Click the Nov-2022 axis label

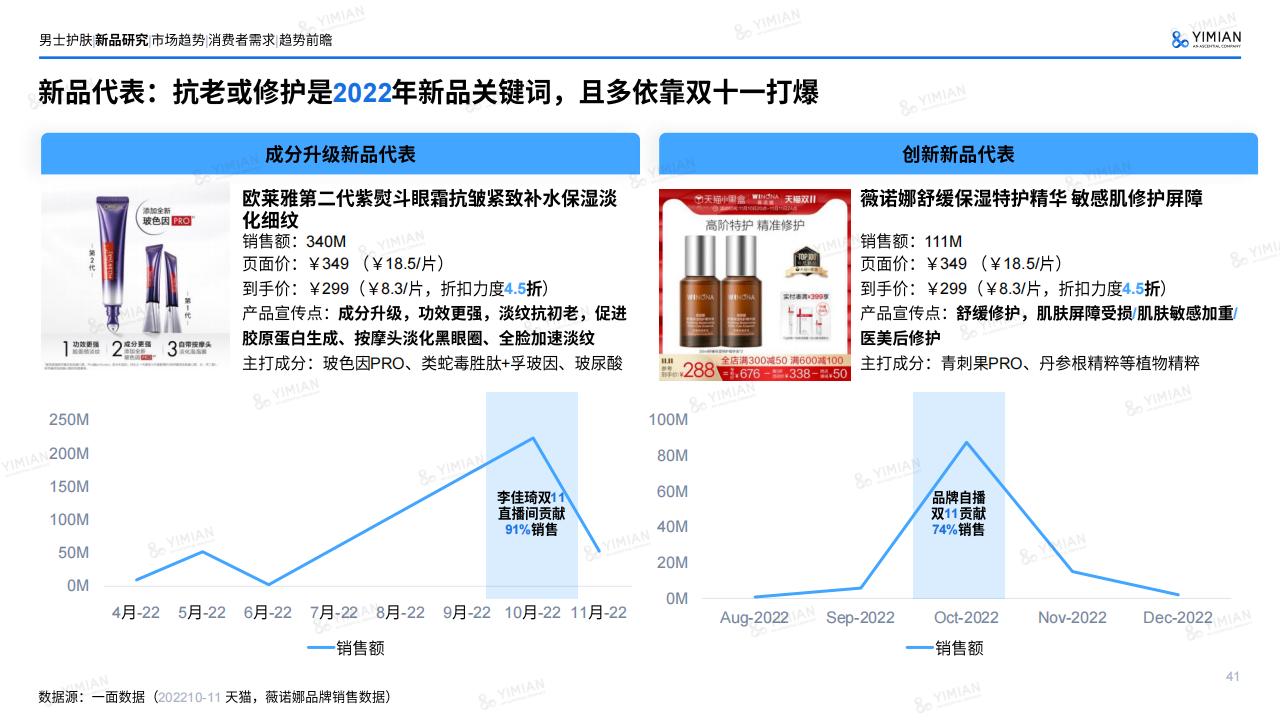click(1072, 617)
